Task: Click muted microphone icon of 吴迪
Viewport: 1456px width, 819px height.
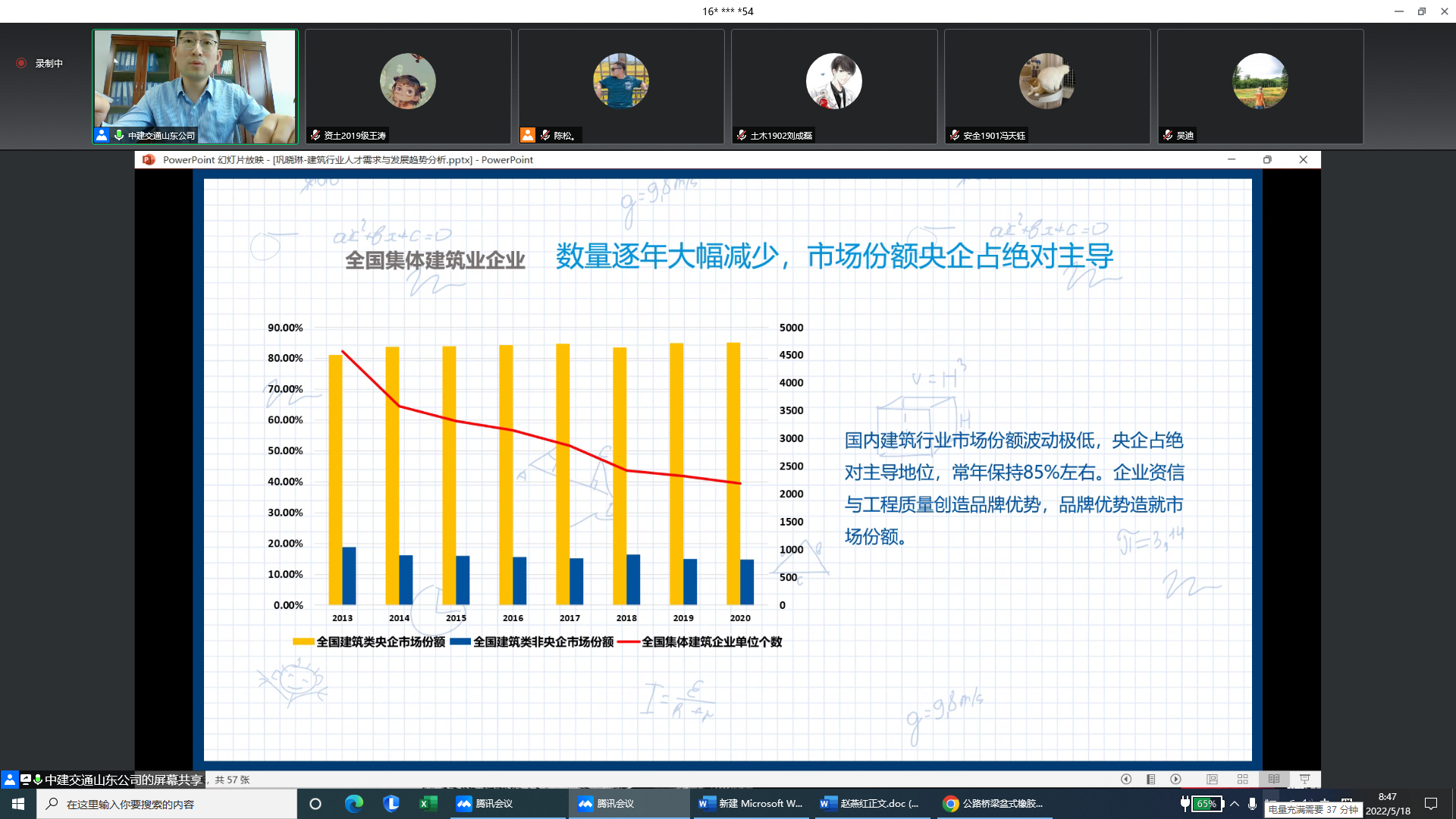Action: [1168, 135]
